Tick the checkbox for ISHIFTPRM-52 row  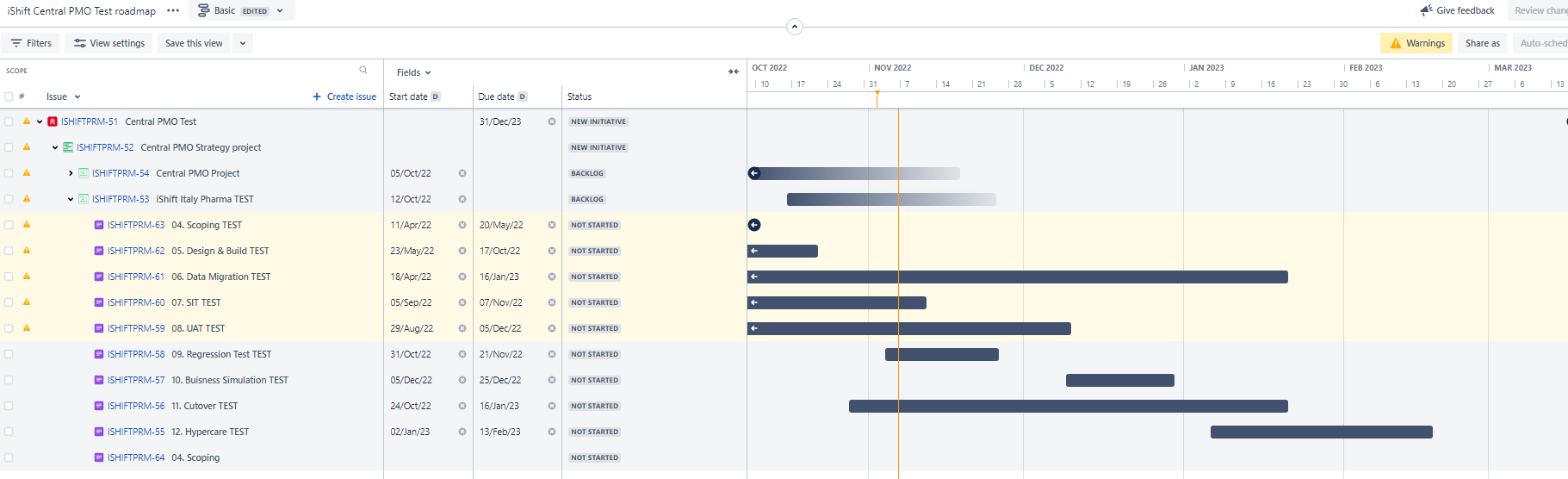pyautogui.click(x=9, y=147)
